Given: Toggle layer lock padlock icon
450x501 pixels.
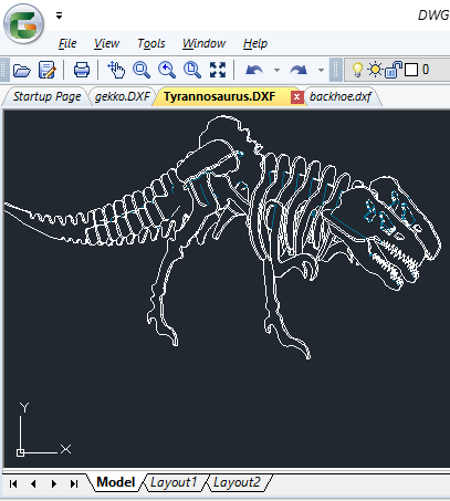Looking at the screenshot, I should [x=393, y=70].
